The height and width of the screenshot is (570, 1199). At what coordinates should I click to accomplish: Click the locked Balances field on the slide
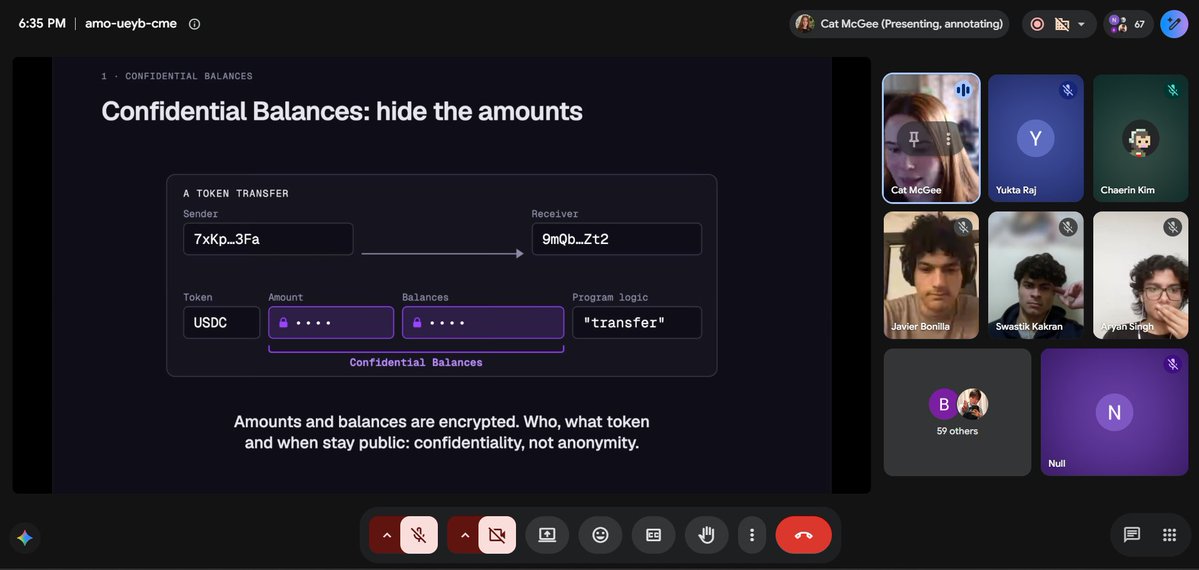483,322
